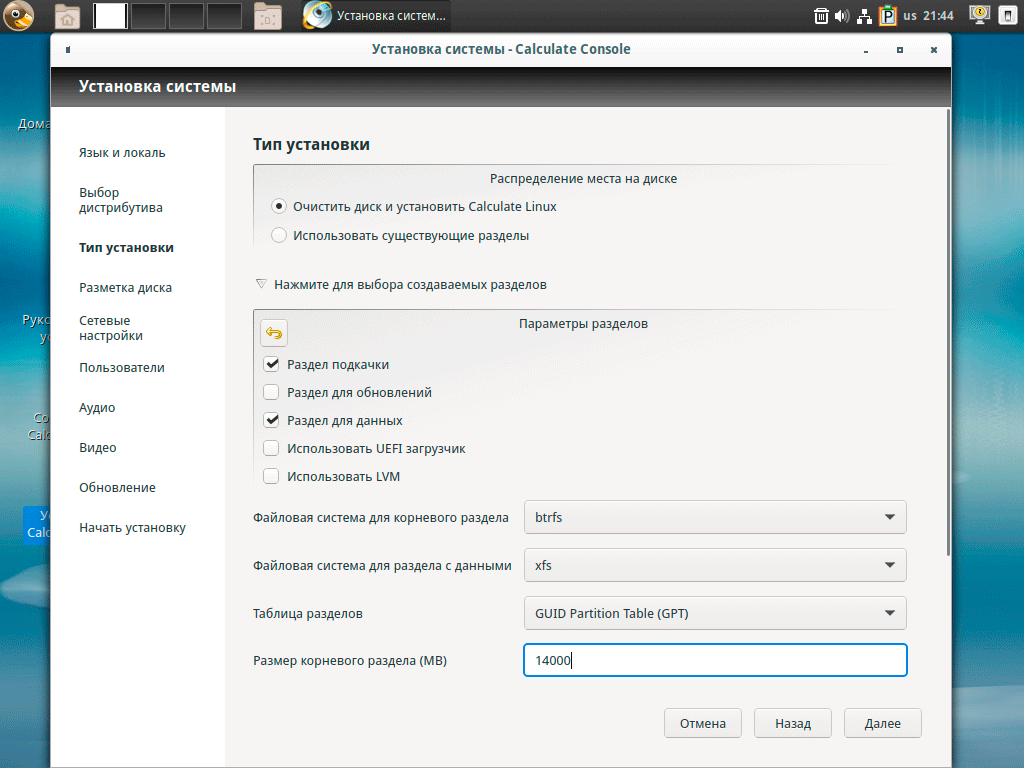The width and height of the screenshot is (1024, 768).
Task: Switch to the third workspace
Action: pyautogui.click(x=186, y=16)
